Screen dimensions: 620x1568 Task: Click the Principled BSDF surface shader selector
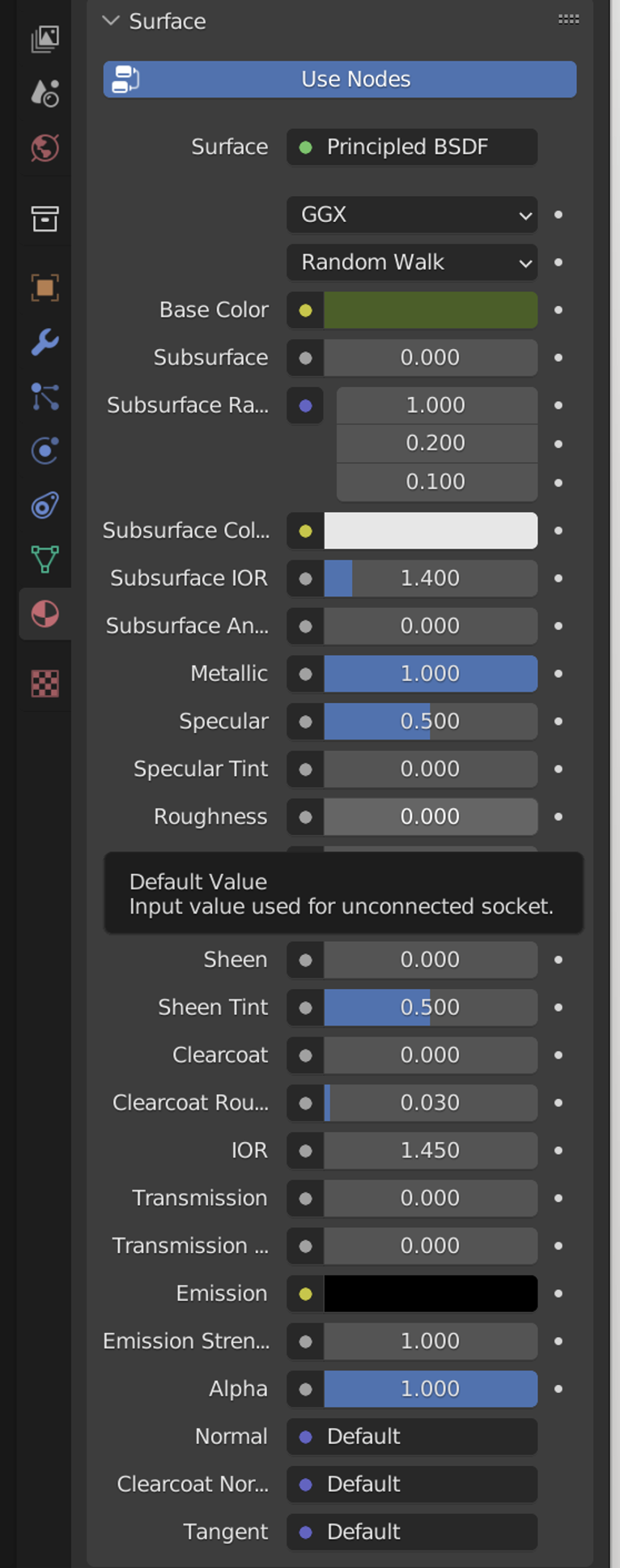(412, 147)
